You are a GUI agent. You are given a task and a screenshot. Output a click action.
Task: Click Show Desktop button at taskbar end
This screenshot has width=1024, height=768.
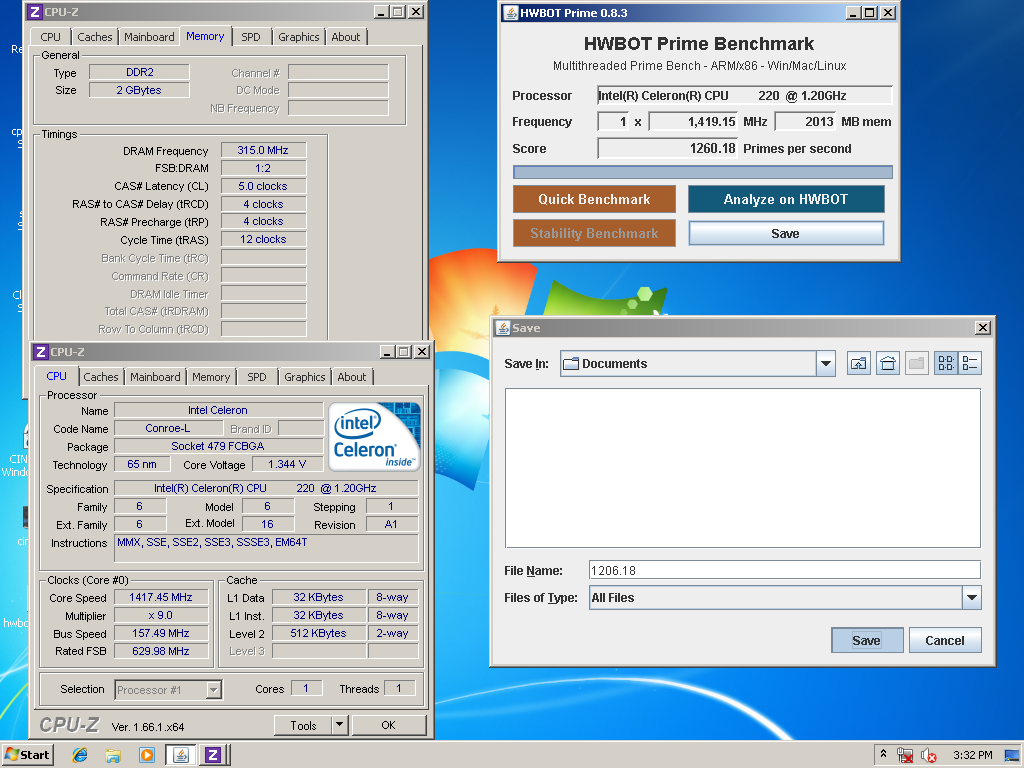[1013, 755]
